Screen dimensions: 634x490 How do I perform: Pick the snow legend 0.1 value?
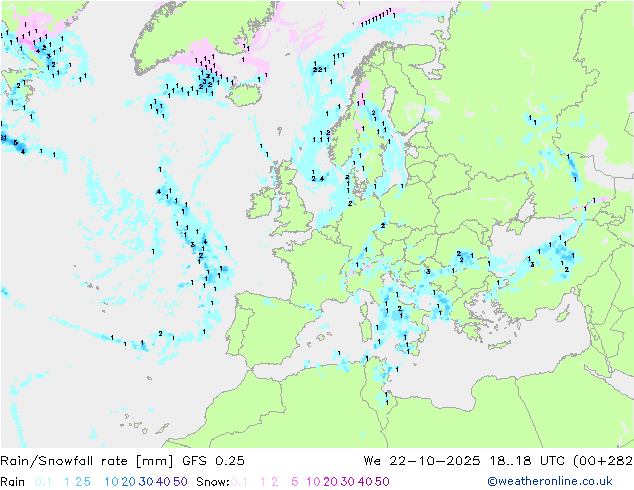(239, 482)
